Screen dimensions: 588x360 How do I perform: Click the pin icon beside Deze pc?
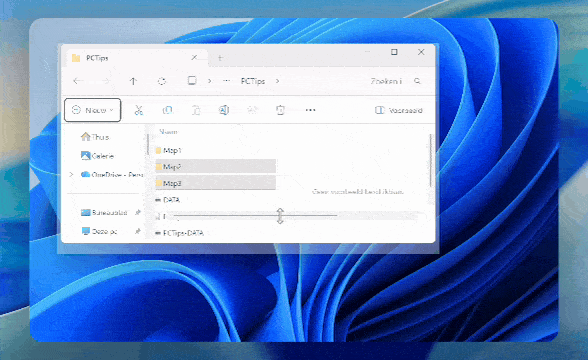point(138,231)
